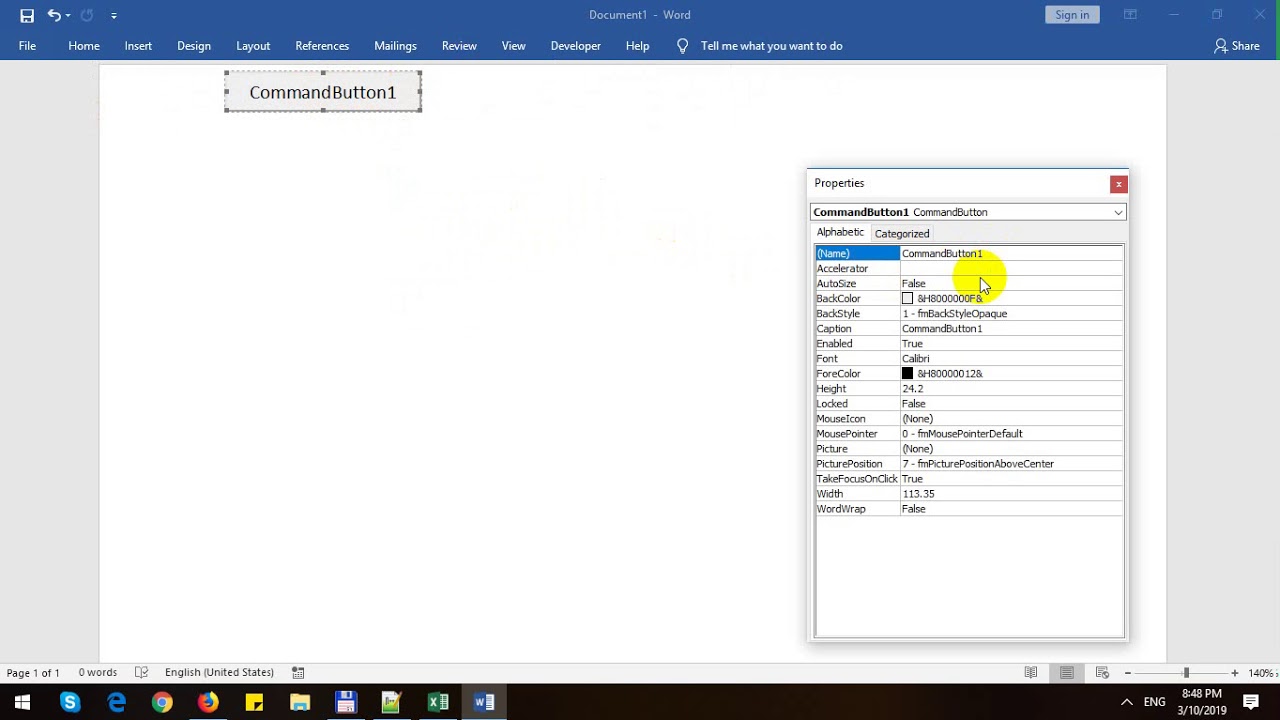
Task: Click the zoom out minus button
Action: point(1127,673)
